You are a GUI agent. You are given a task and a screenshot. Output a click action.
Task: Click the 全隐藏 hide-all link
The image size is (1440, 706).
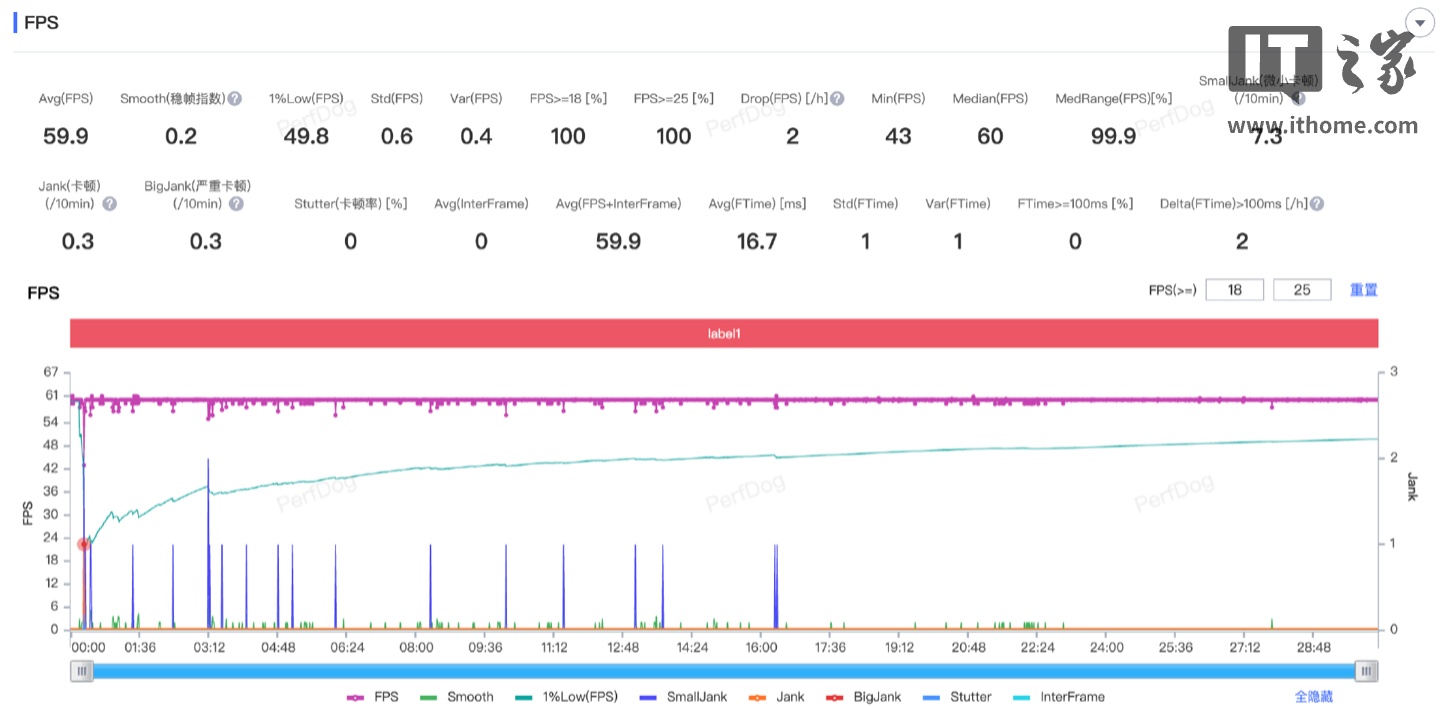pyautogui.click(x=1313, y=697)
